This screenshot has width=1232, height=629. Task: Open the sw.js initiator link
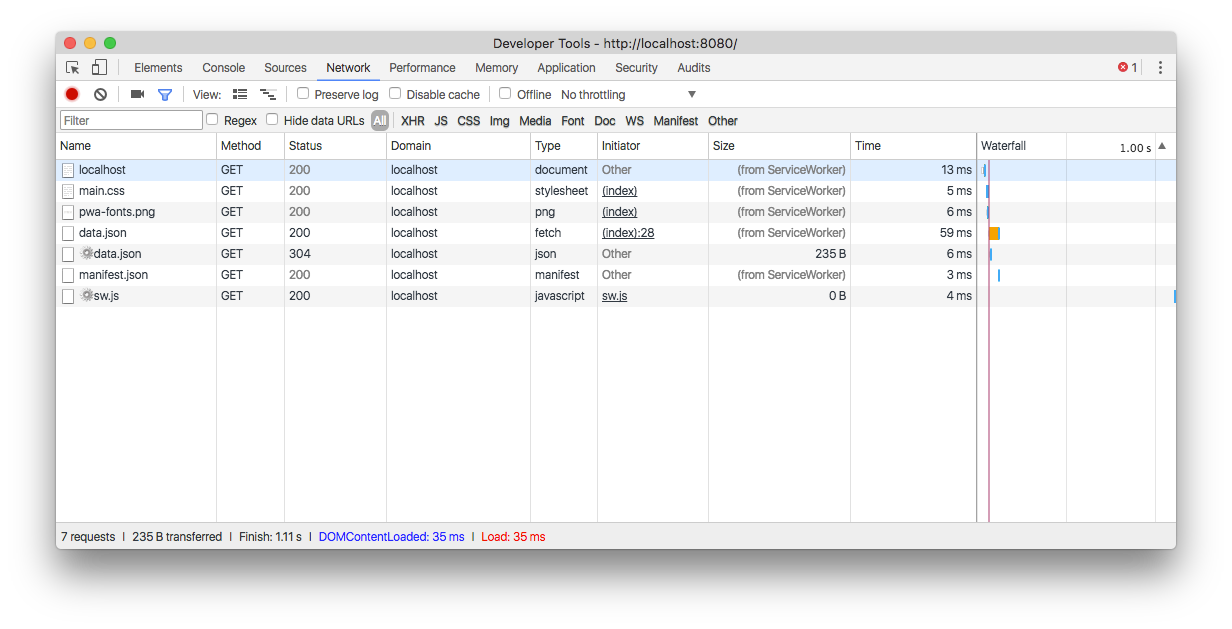614,296
